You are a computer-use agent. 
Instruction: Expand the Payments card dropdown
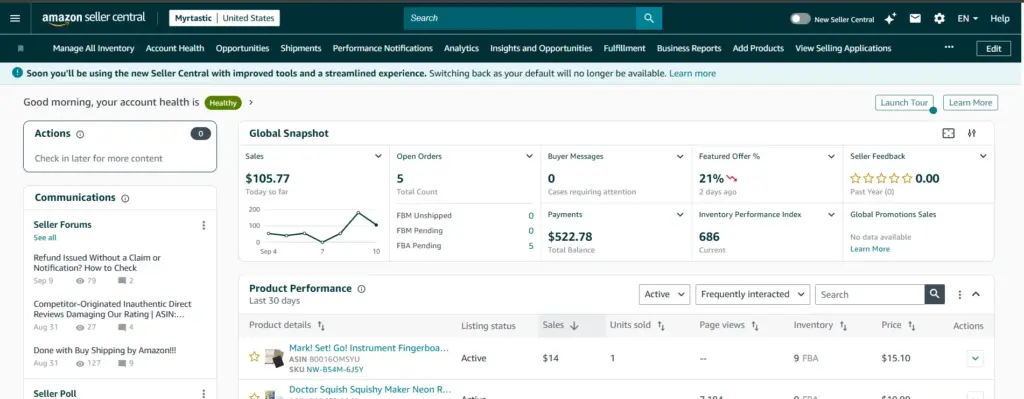click(680, 215)
